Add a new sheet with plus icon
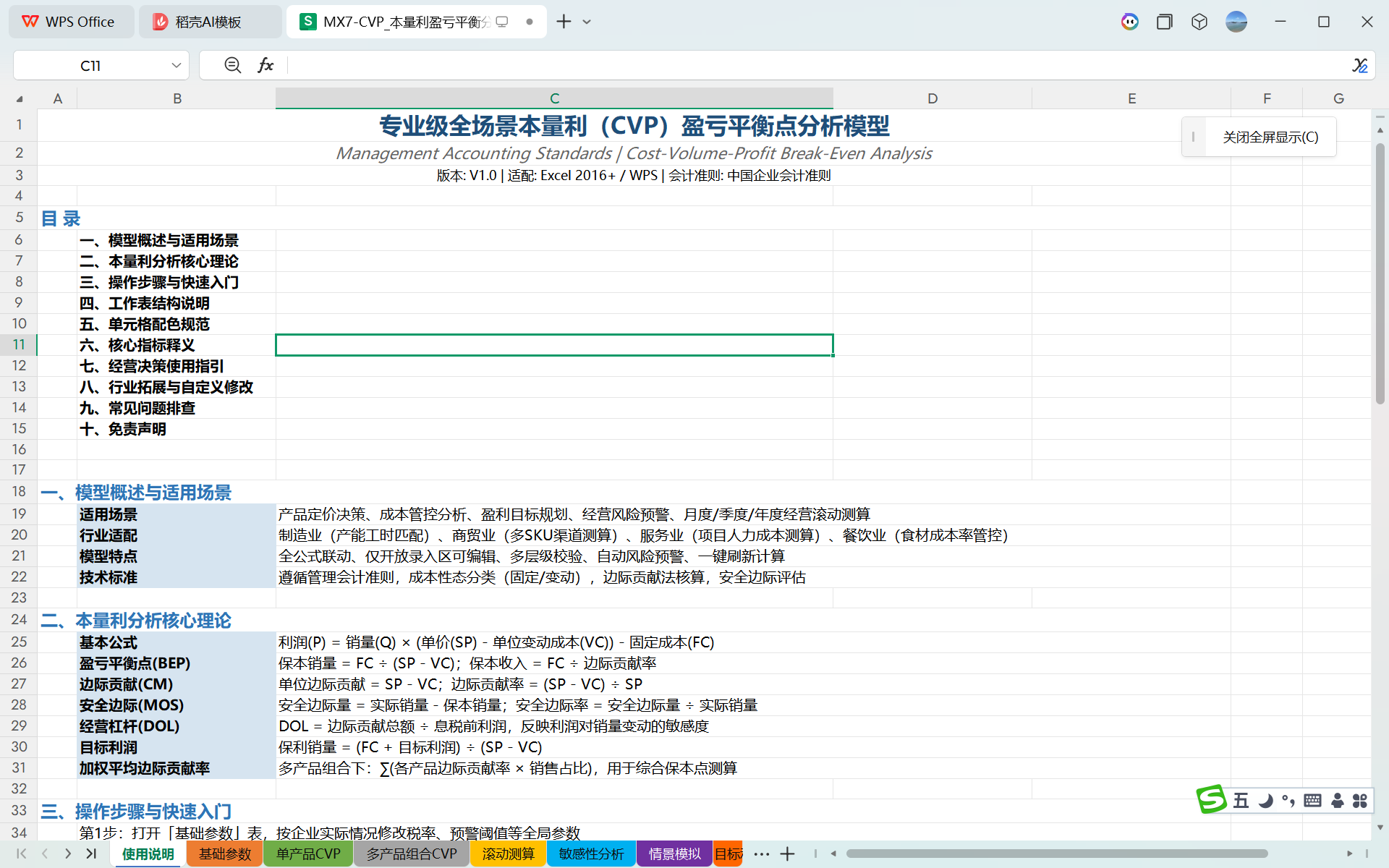Image resolution: width=1389 pixels, height=868 pixels. point(787,854)
